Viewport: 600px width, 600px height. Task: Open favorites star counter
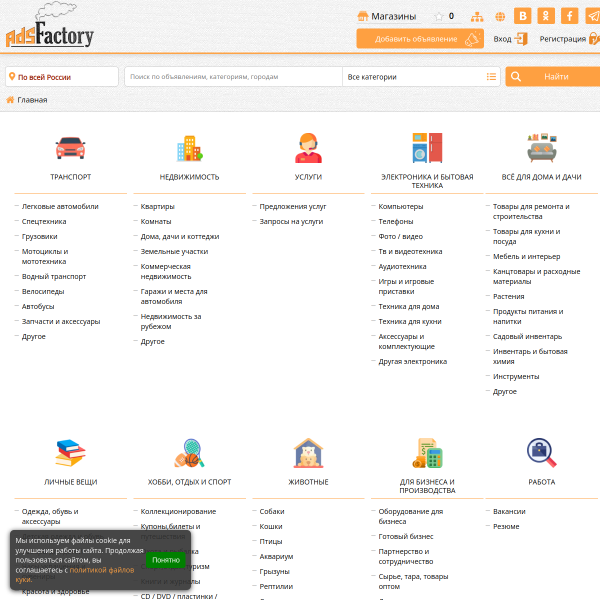(x=444, y=16)
